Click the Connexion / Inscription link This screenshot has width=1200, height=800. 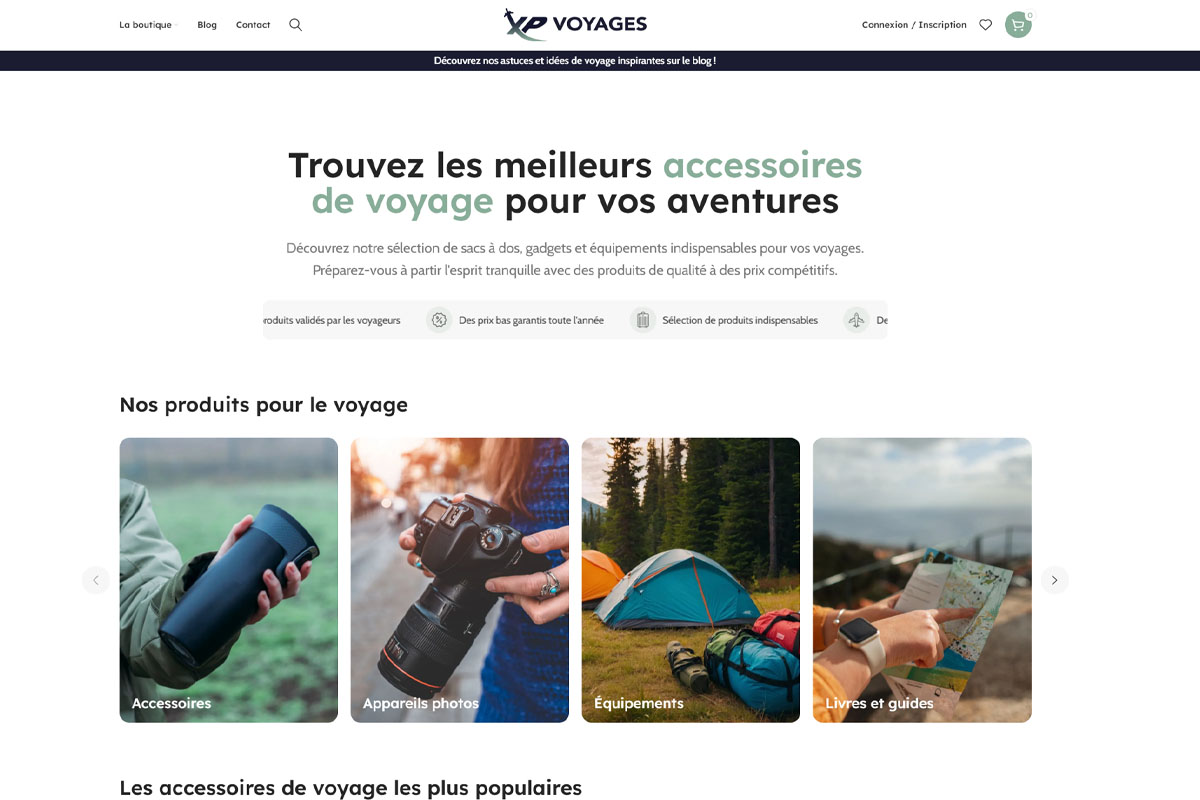(x=914, y=25)
